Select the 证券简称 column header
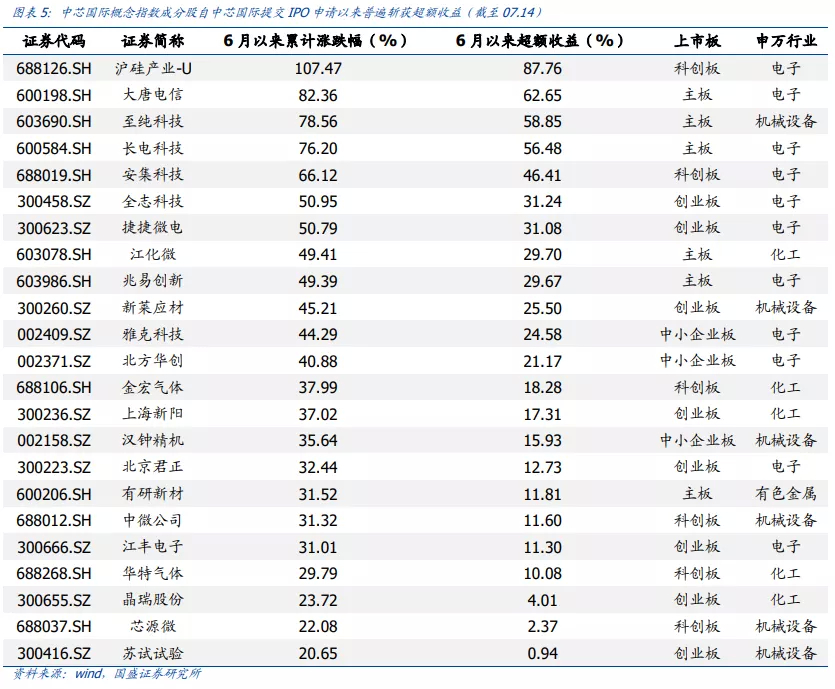Viewport: 835px width, 689px height. coord(153,41)
